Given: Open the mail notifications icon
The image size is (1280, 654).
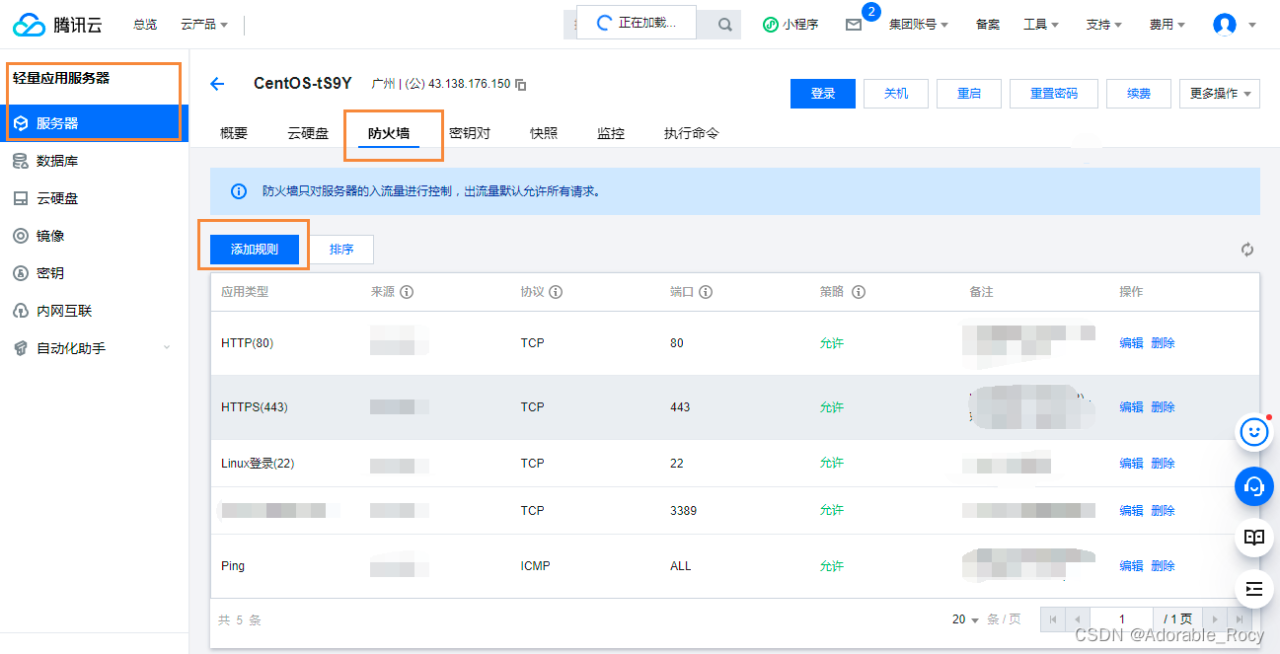Looking at the screenshot, I should point(853,25).
